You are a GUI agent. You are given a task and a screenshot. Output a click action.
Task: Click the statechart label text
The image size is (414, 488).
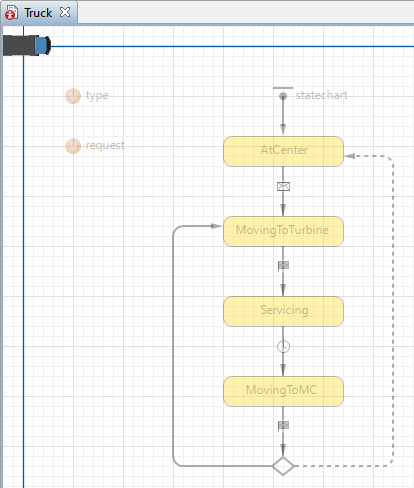point(321,95)
